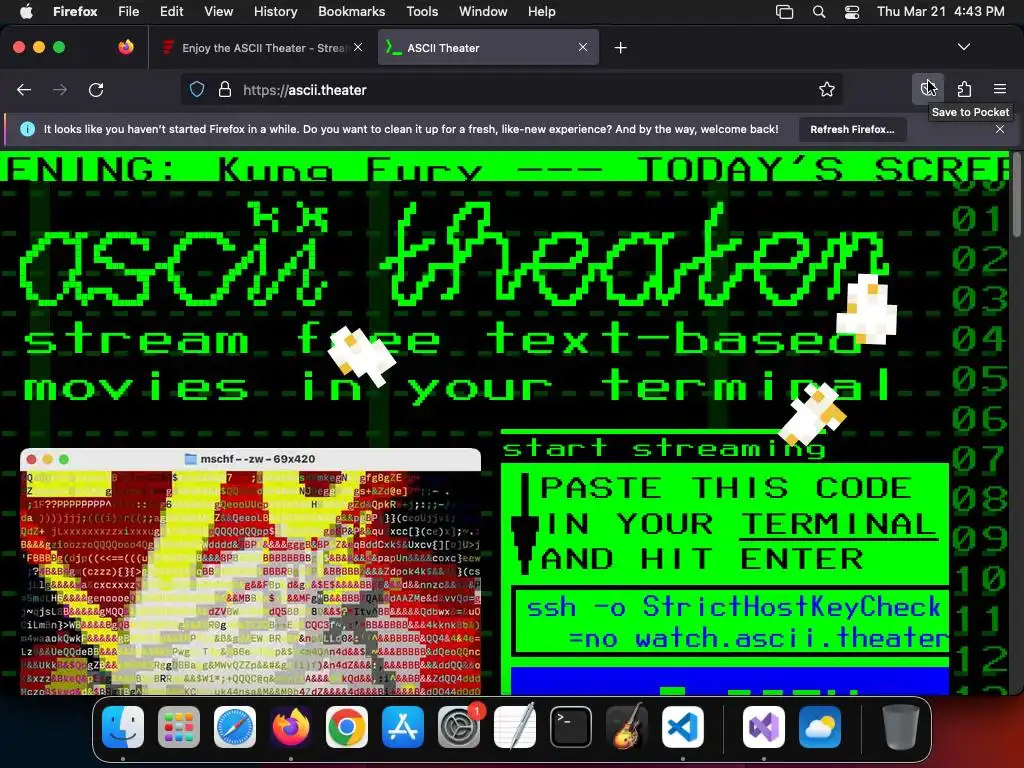Image resolution: width=1024 pixels, height=768 pixels.
Task: Open Firefox hamburger application menu
Action: (x=1000, y=89)
